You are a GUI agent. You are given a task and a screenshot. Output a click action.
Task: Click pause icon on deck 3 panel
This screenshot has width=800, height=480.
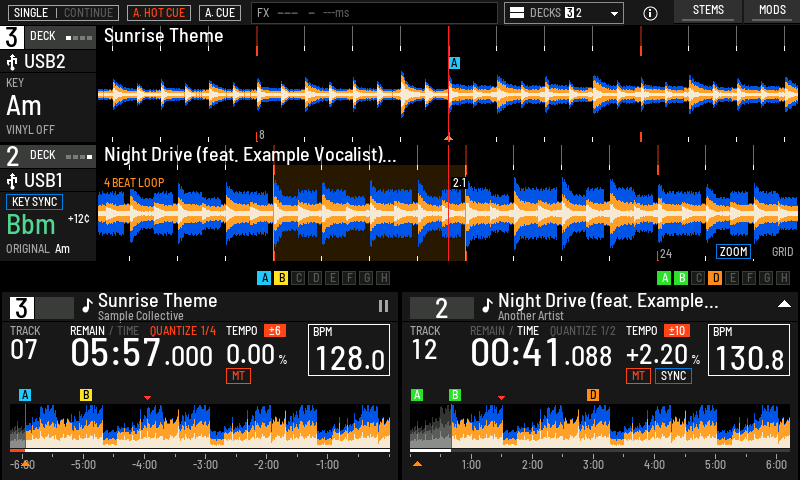coord(383,306)
